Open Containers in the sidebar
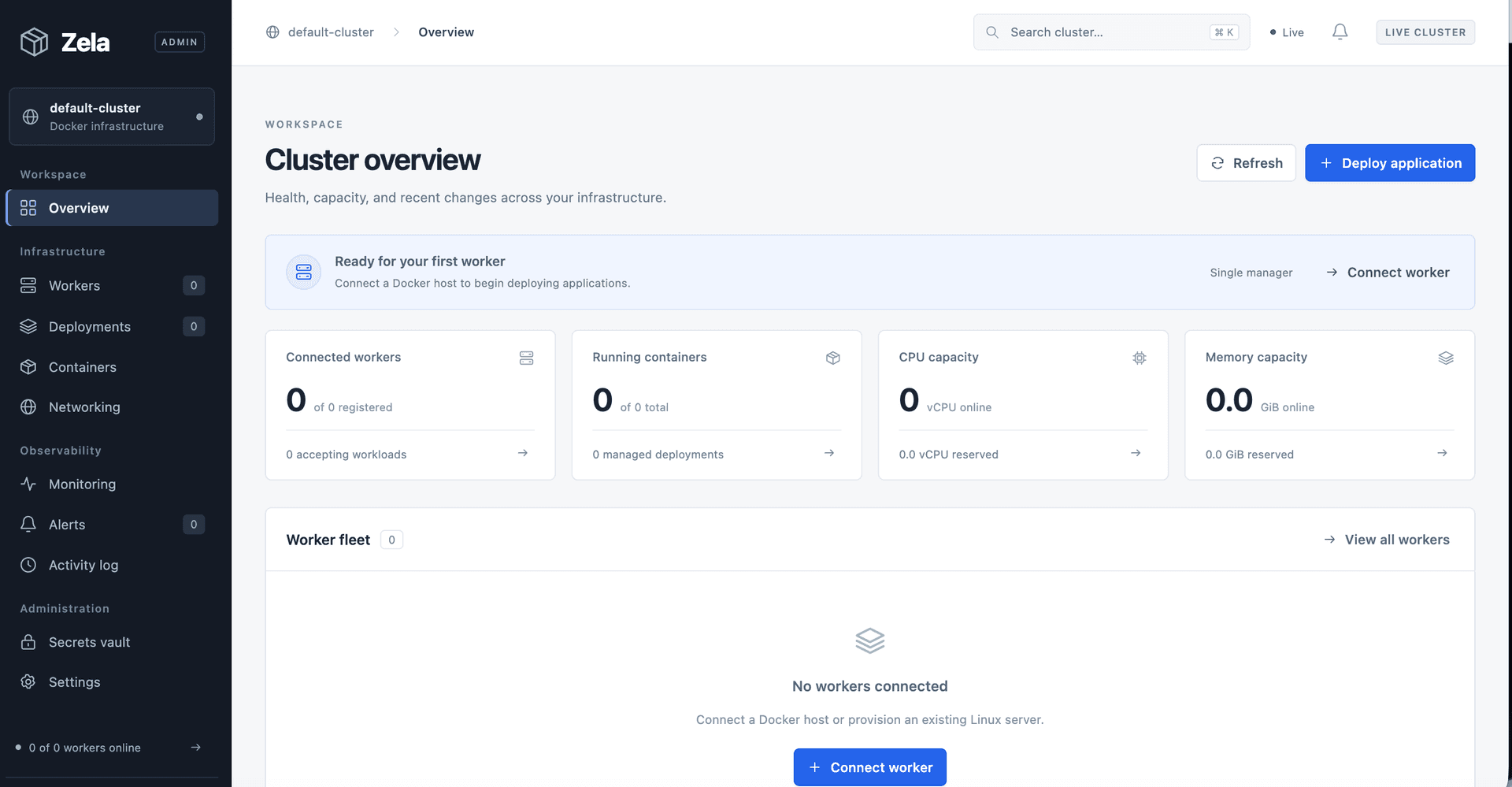 coord(112,367)
